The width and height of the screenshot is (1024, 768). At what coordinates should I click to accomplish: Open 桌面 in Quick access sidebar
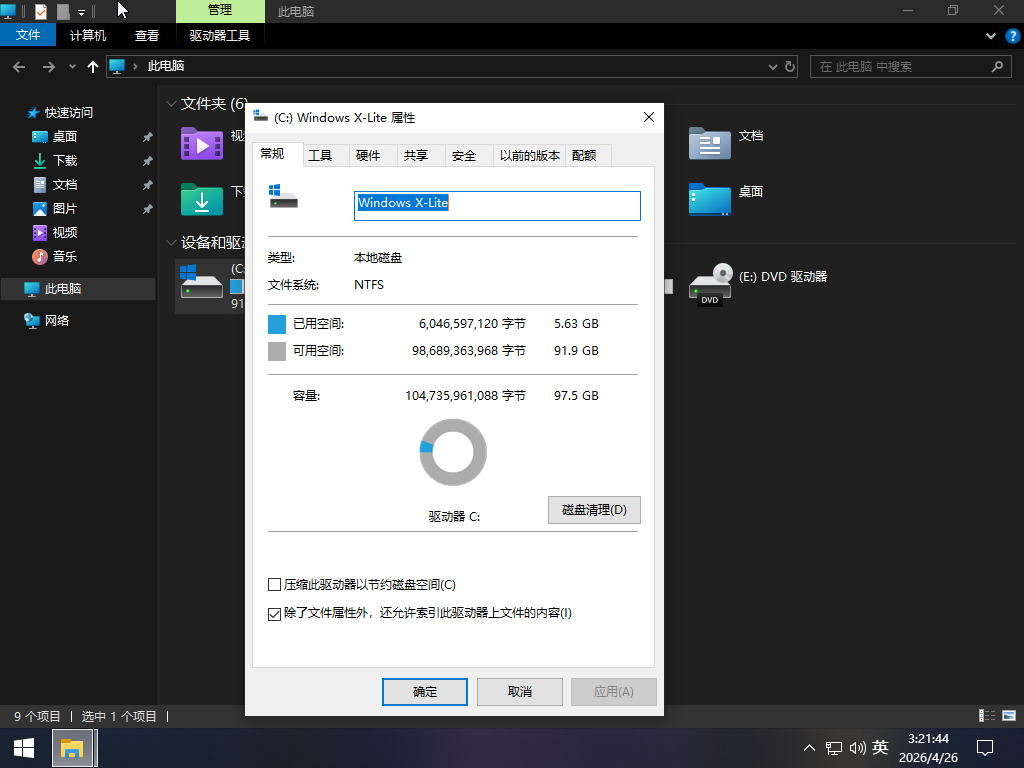(65, 136)
